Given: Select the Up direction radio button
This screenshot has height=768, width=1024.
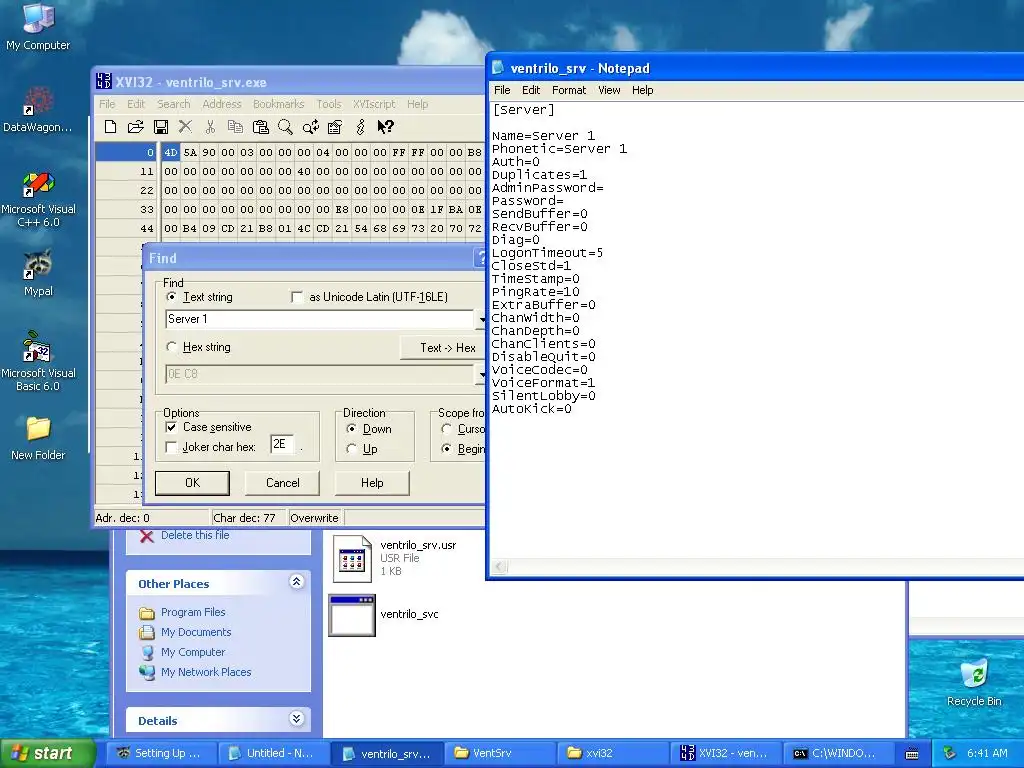Looking at the screenshot, I should pos(351,449).
